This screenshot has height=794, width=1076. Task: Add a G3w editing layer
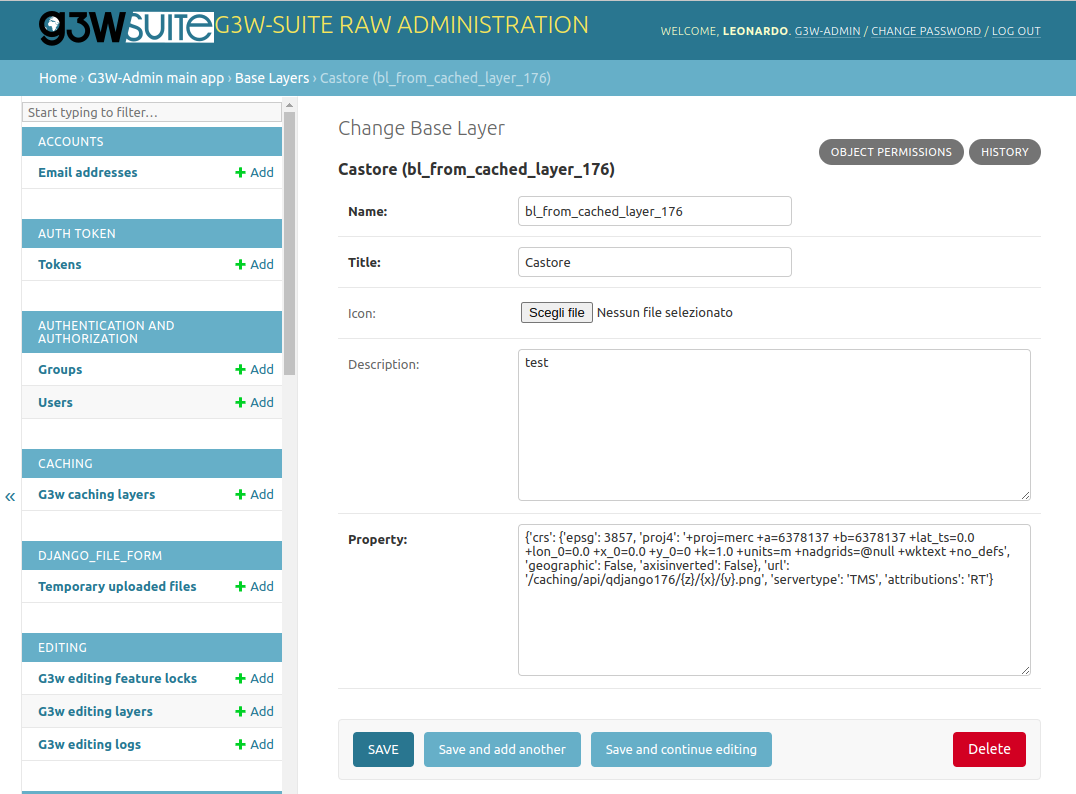coord(255,711)
